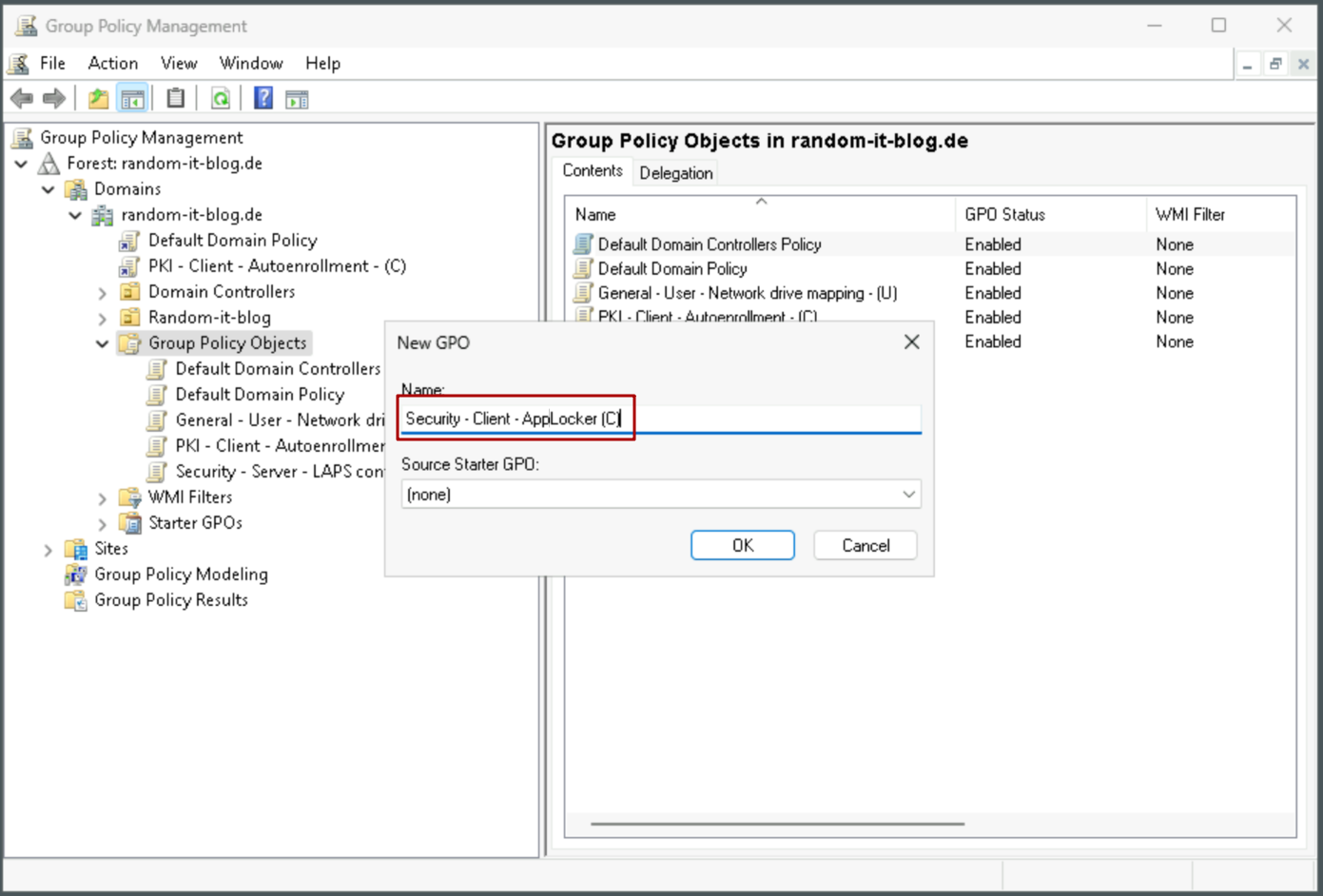Click the horizontal scrollbar in GPO list
Screen dimensions: 1323x896
tap(777, 824)
